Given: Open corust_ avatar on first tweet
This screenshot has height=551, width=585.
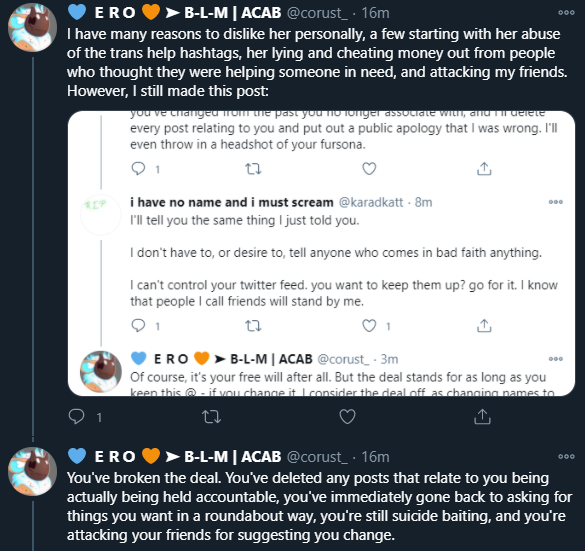Looking at the screenshot, I should [x=32, y=27].
